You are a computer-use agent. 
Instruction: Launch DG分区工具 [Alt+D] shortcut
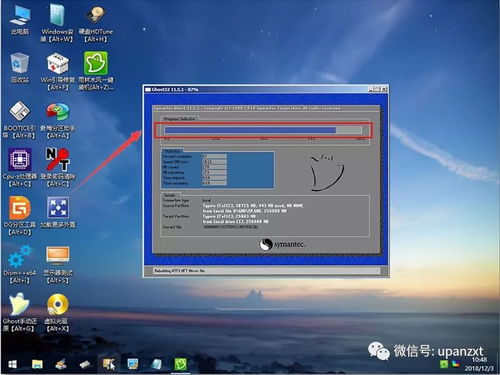point(20,216)
